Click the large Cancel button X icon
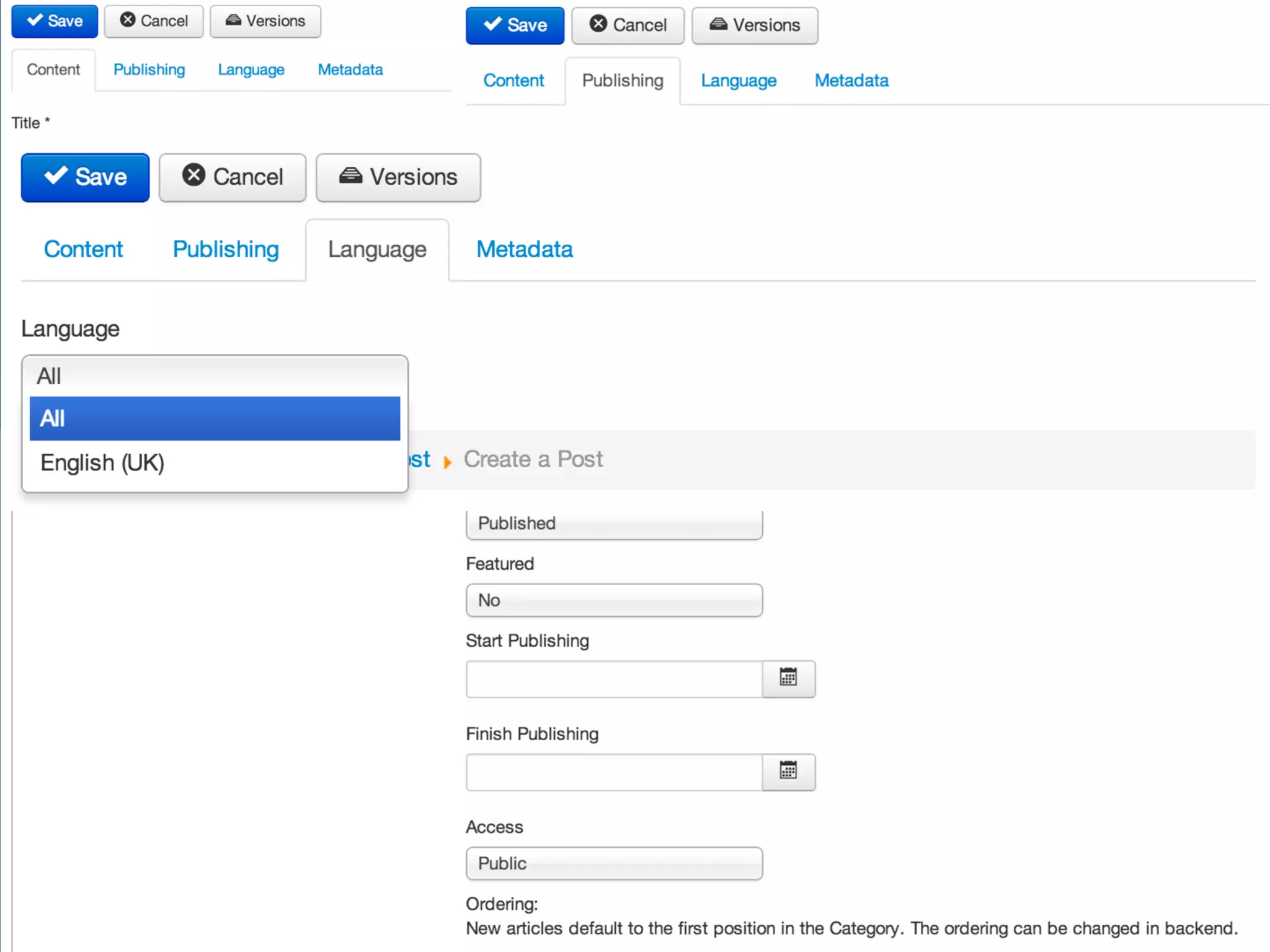Viewport: 1270px width, 952px height. click(193, 175)
